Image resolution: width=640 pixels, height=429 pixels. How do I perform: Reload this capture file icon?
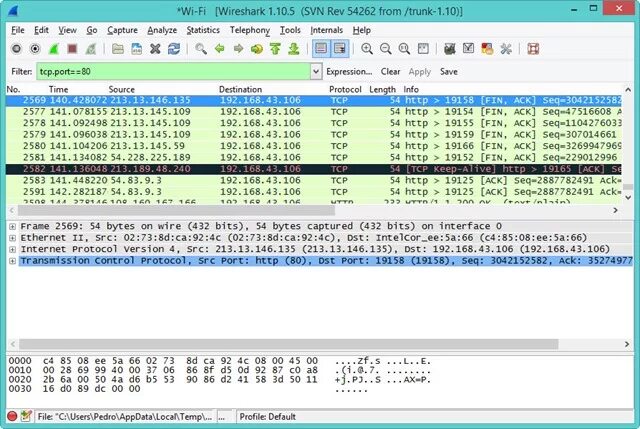click(174, 49)
